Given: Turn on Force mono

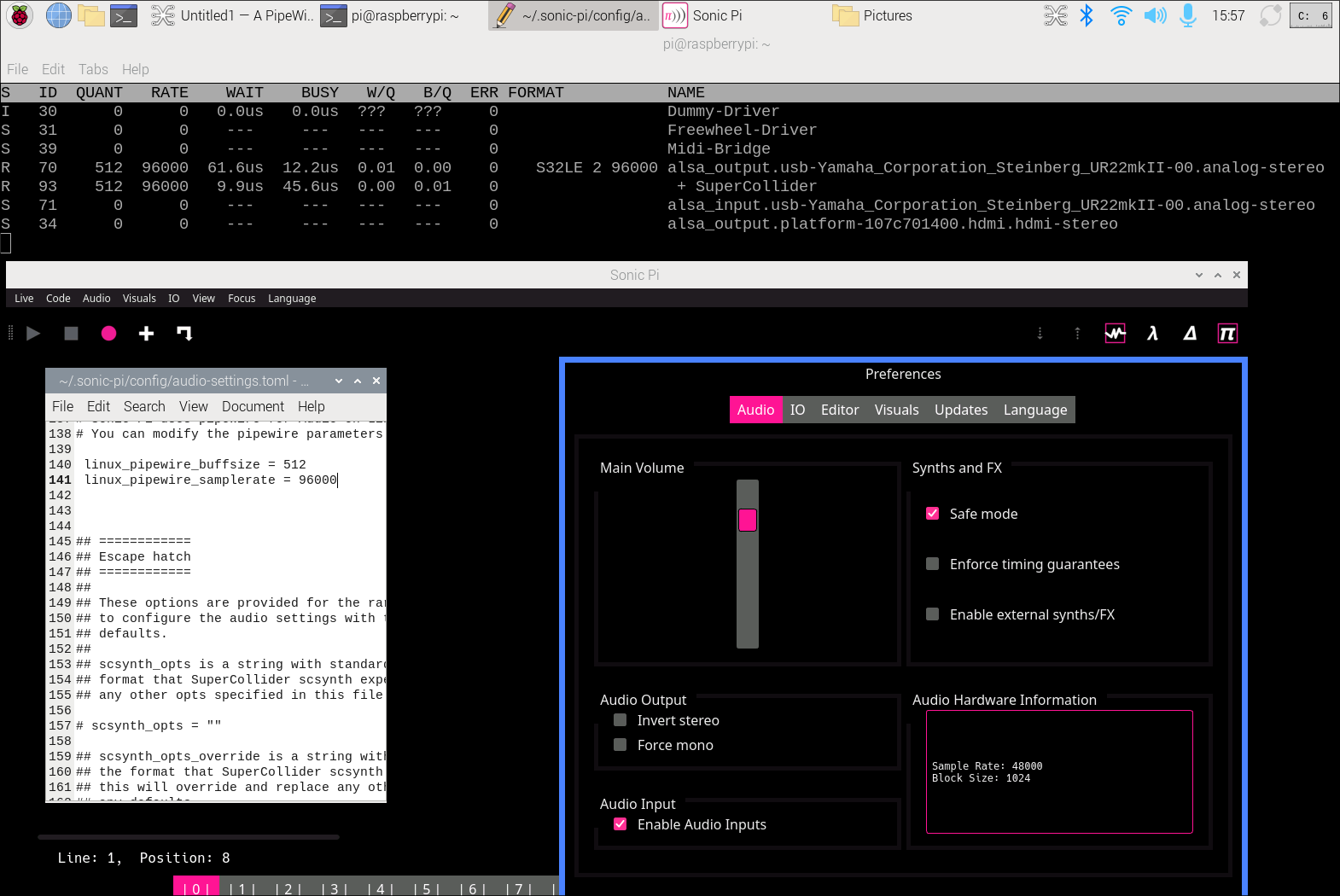Looking at the screenshot, I should [620, 745].
